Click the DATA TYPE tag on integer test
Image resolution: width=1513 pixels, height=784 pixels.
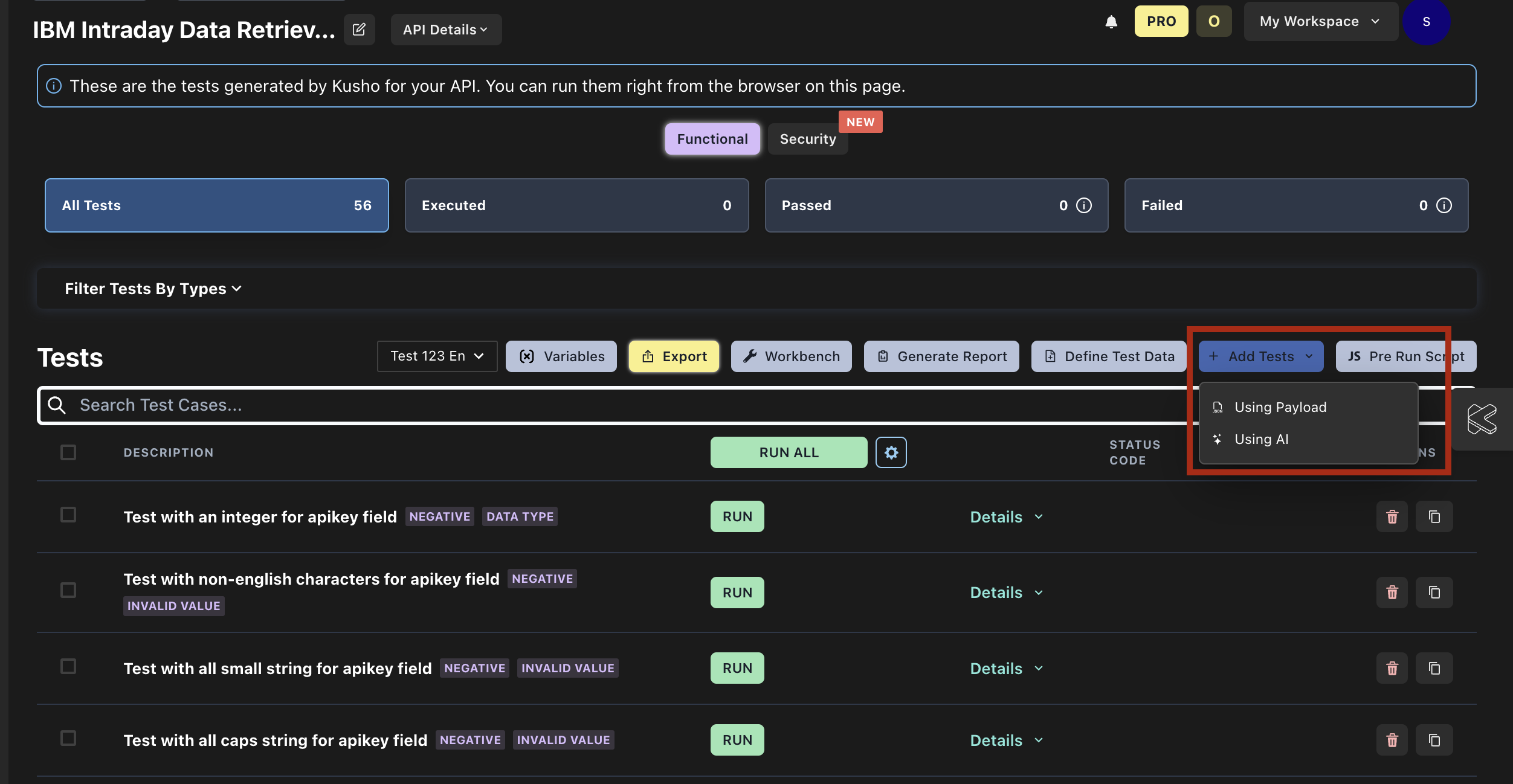click(520, 516)
